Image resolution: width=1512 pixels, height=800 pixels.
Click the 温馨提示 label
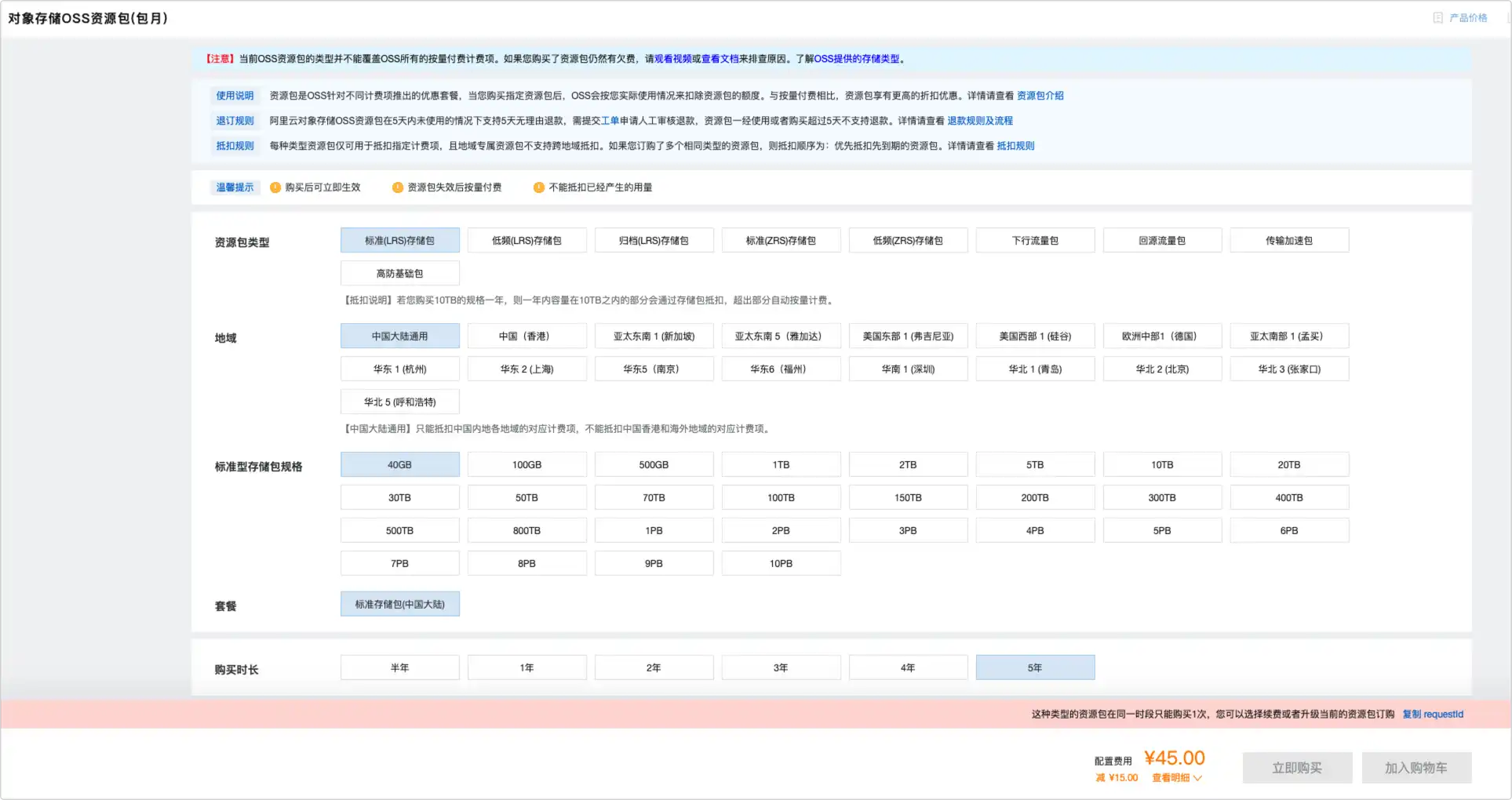[235, 187]
